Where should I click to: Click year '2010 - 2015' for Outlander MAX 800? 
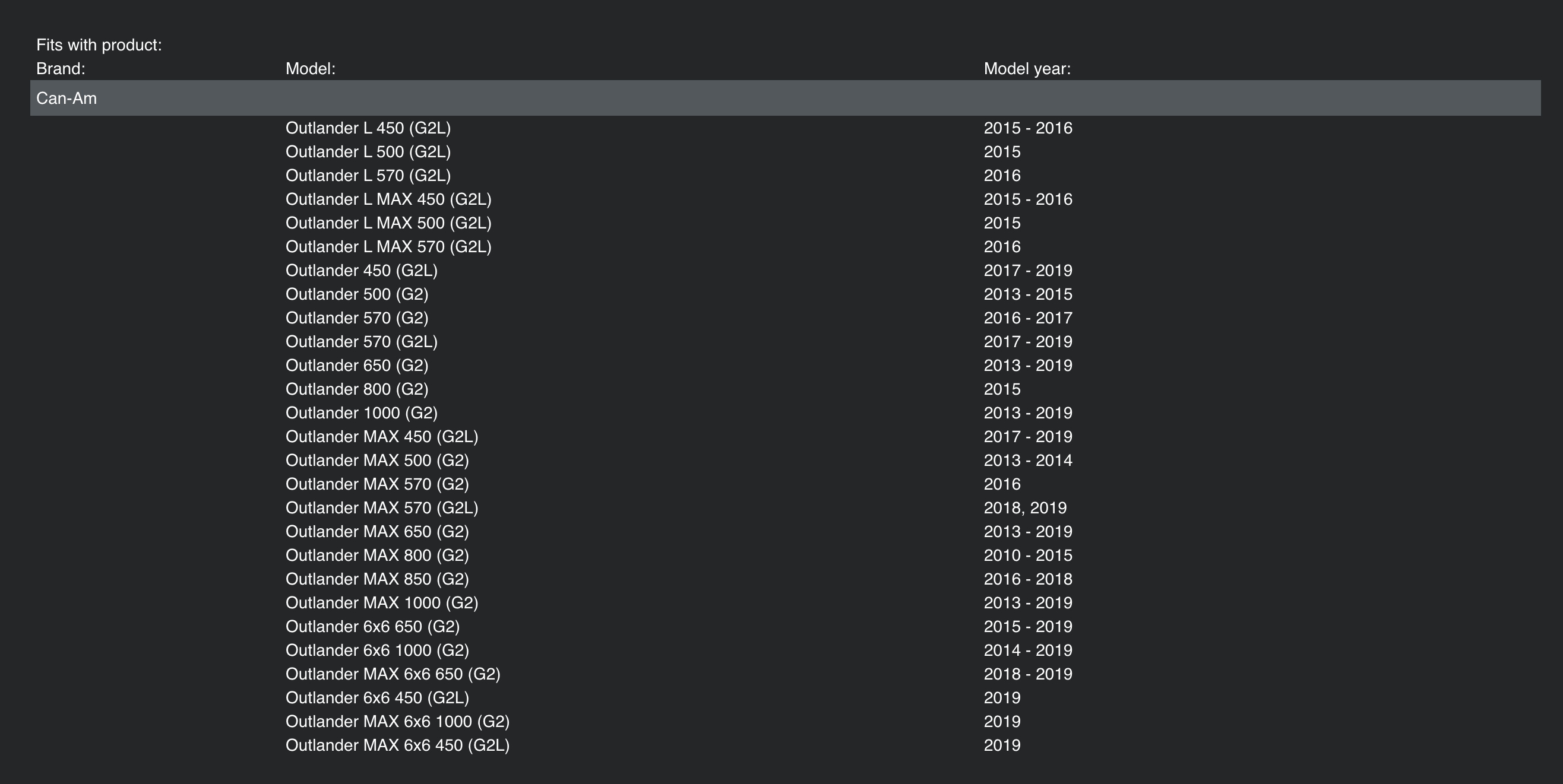(1028, 555)
